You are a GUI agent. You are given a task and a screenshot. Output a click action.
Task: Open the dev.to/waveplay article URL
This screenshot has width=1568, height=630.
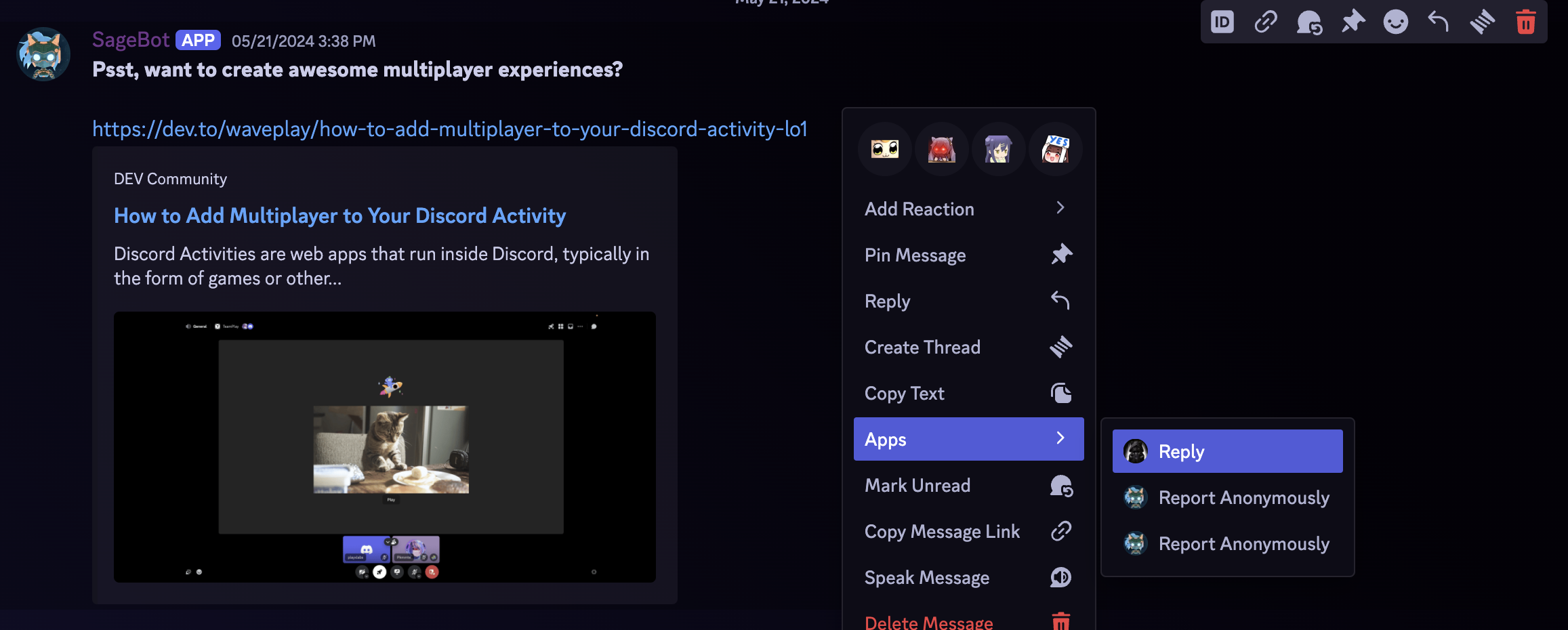(450, 129)
